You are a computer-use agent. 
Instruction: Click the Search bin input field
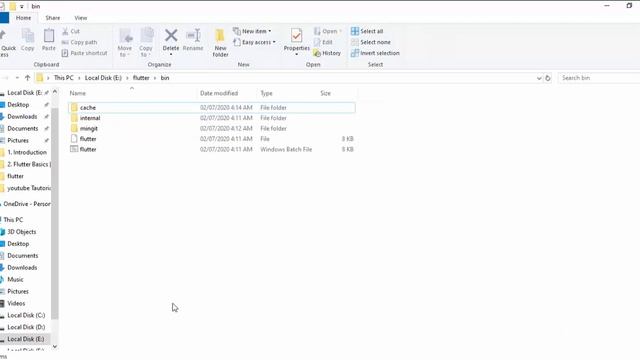coord(599,78)
